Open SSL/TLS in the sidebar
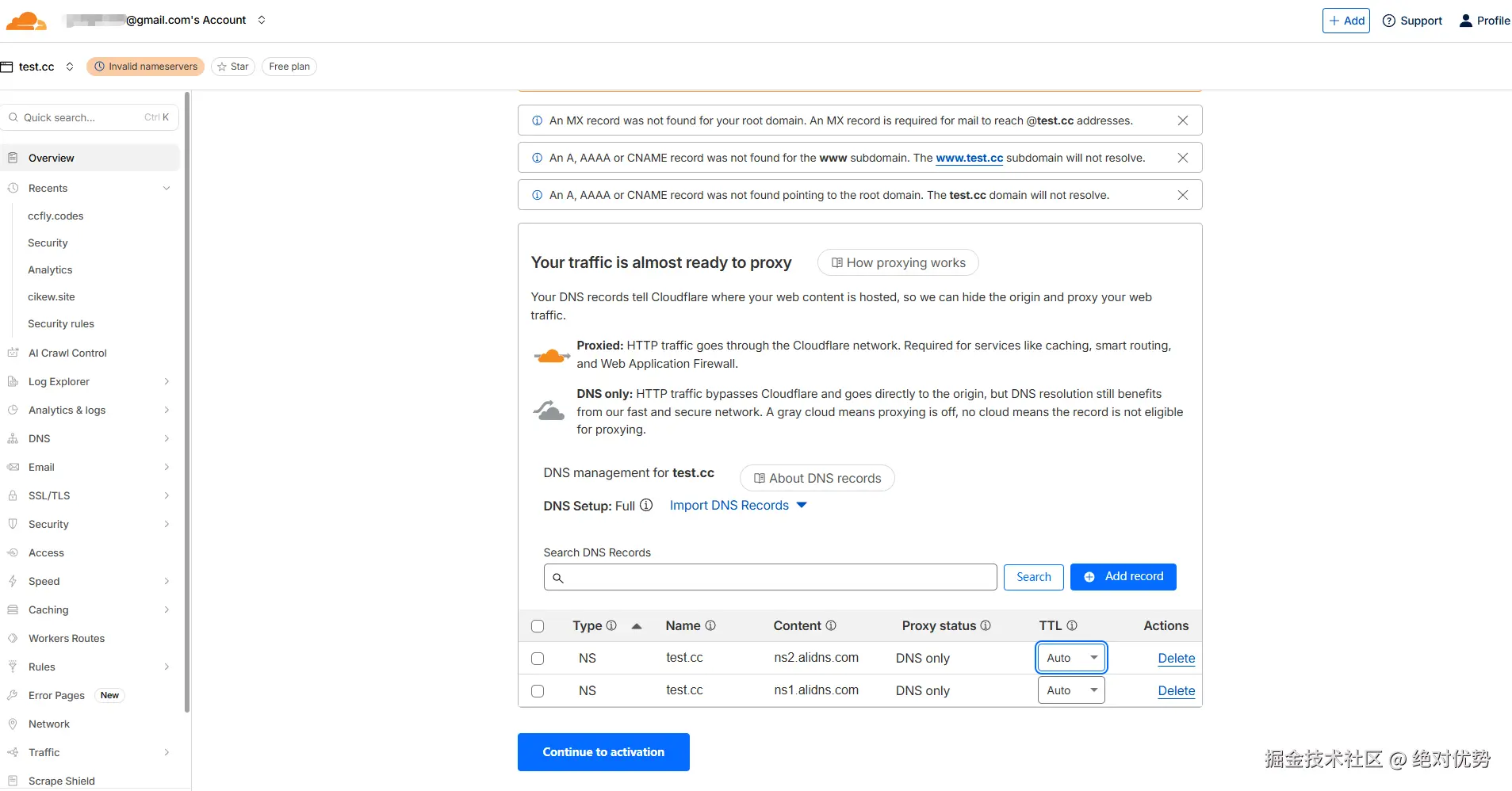Image resolution: width=1512 pixels, height=791 pixels. pyautogui.click(x=49, y=495)
